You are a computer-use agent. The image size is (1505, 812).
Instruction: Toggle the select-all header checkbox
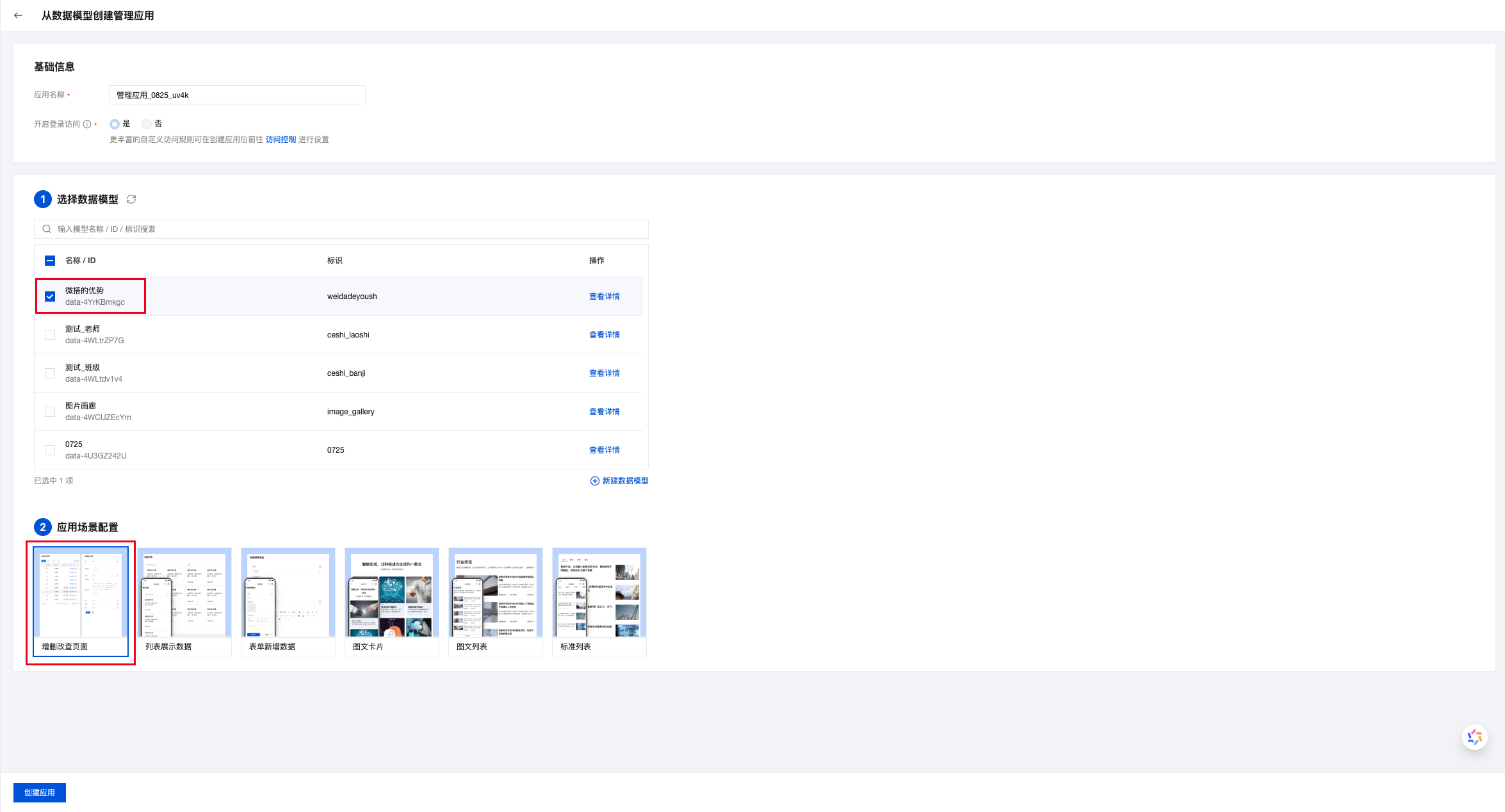click(x=50, y=261)
